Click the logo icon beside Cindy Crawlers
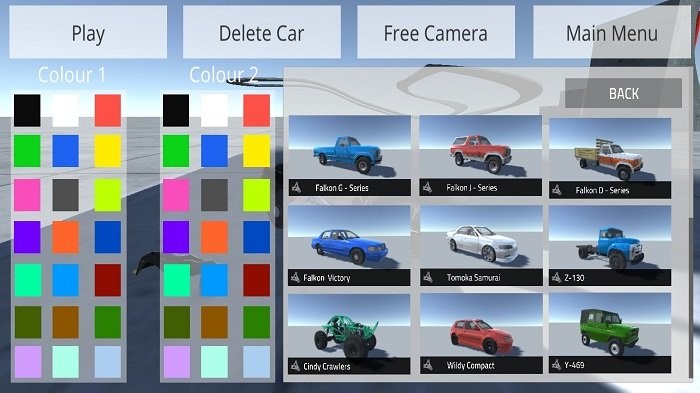 coord(295,366)
